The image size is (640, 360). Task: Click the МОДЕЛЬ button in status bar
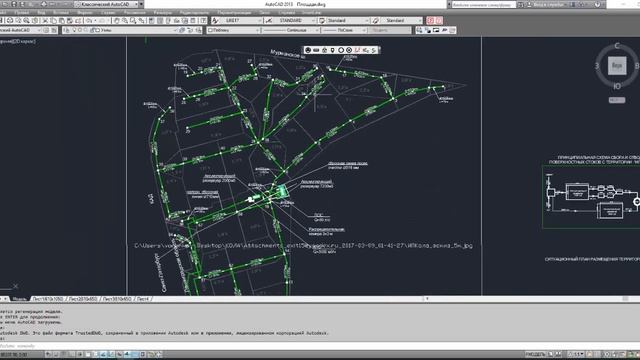[535, 354]
